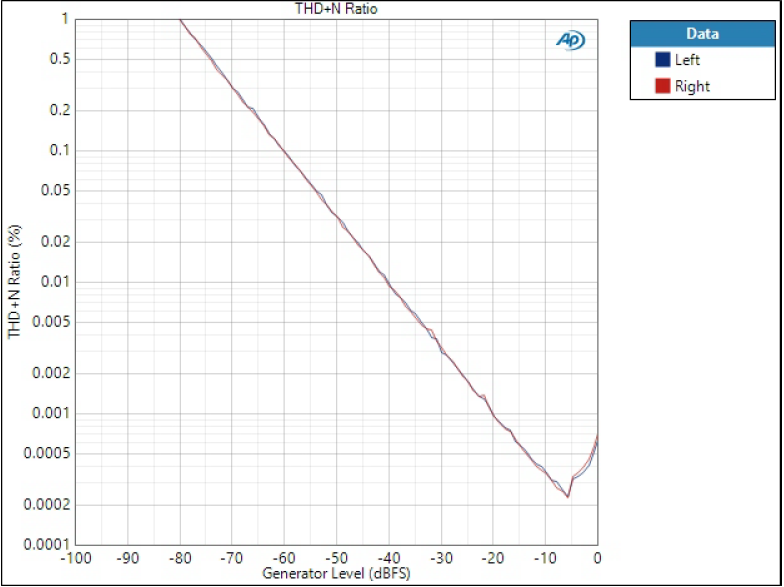Select the Right channel red color swatch
Image resolution: width=784 pixels, height=587 pixels.
tap(662, 86)
